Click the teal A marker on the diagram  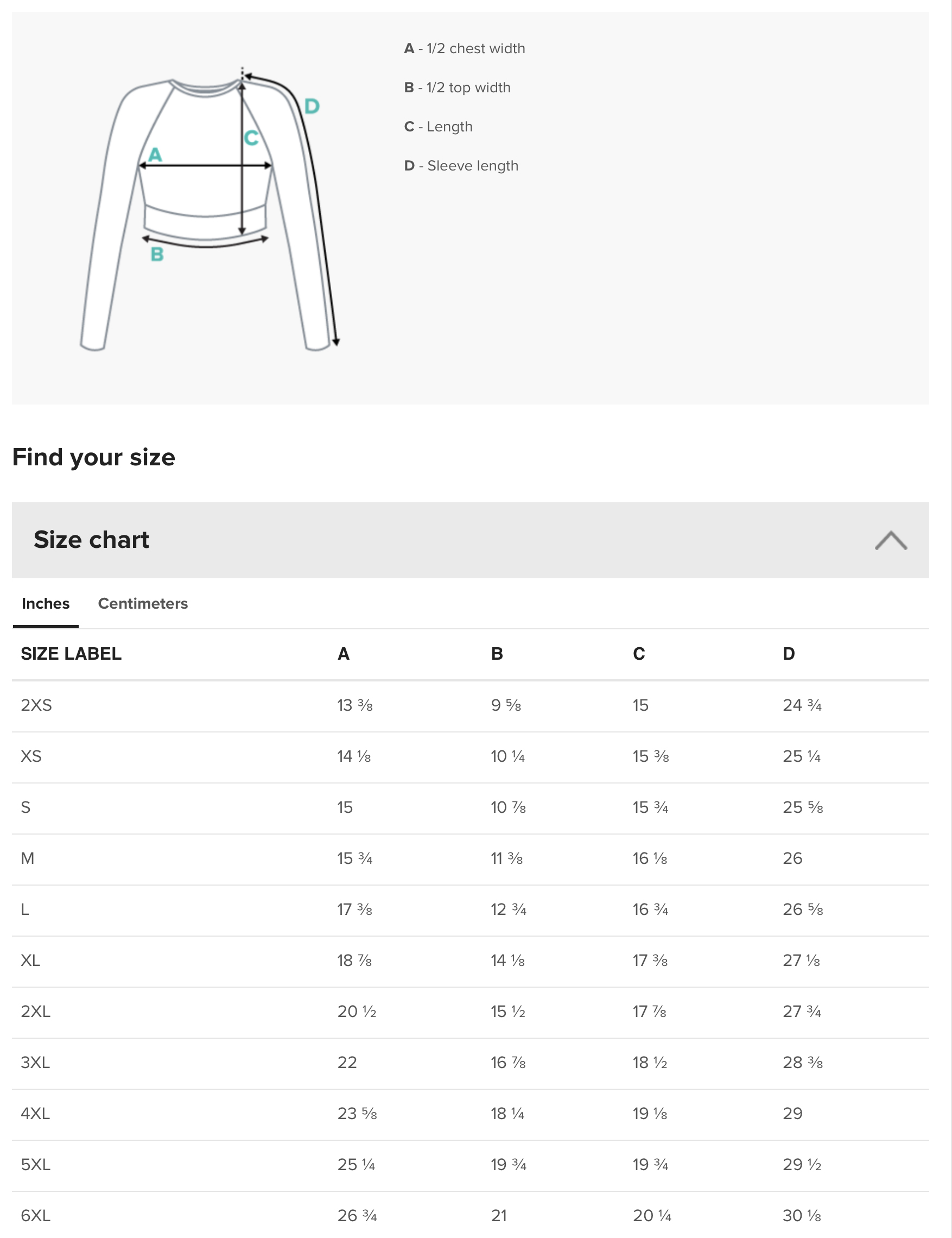(x=155, y=155)
